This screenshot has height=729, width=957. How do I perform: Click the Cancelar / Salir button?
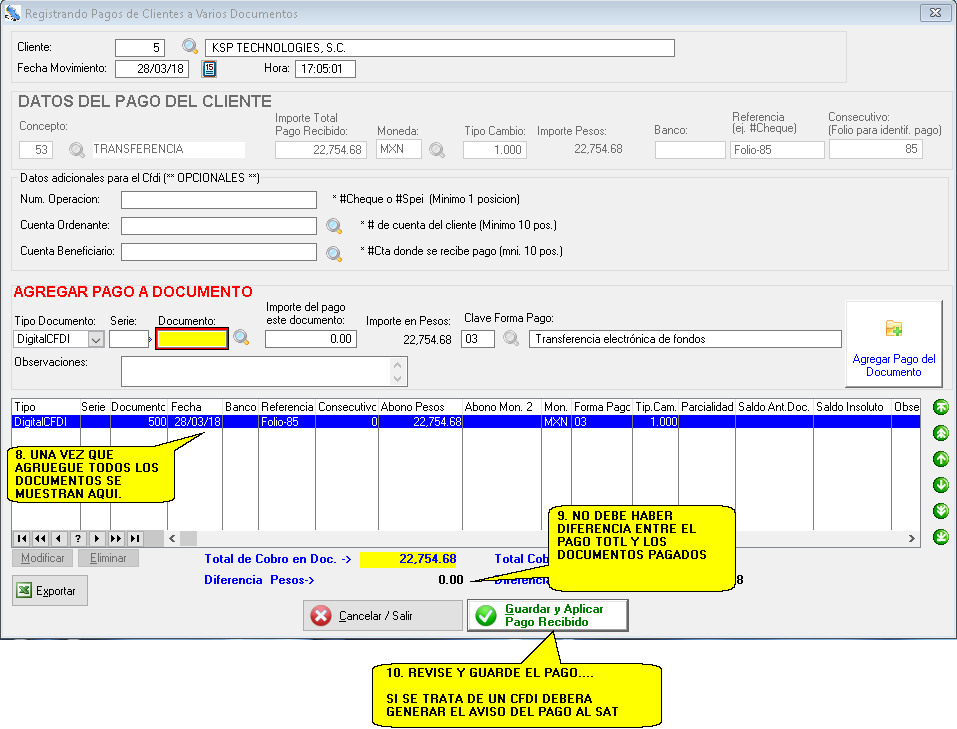point(382,616)
